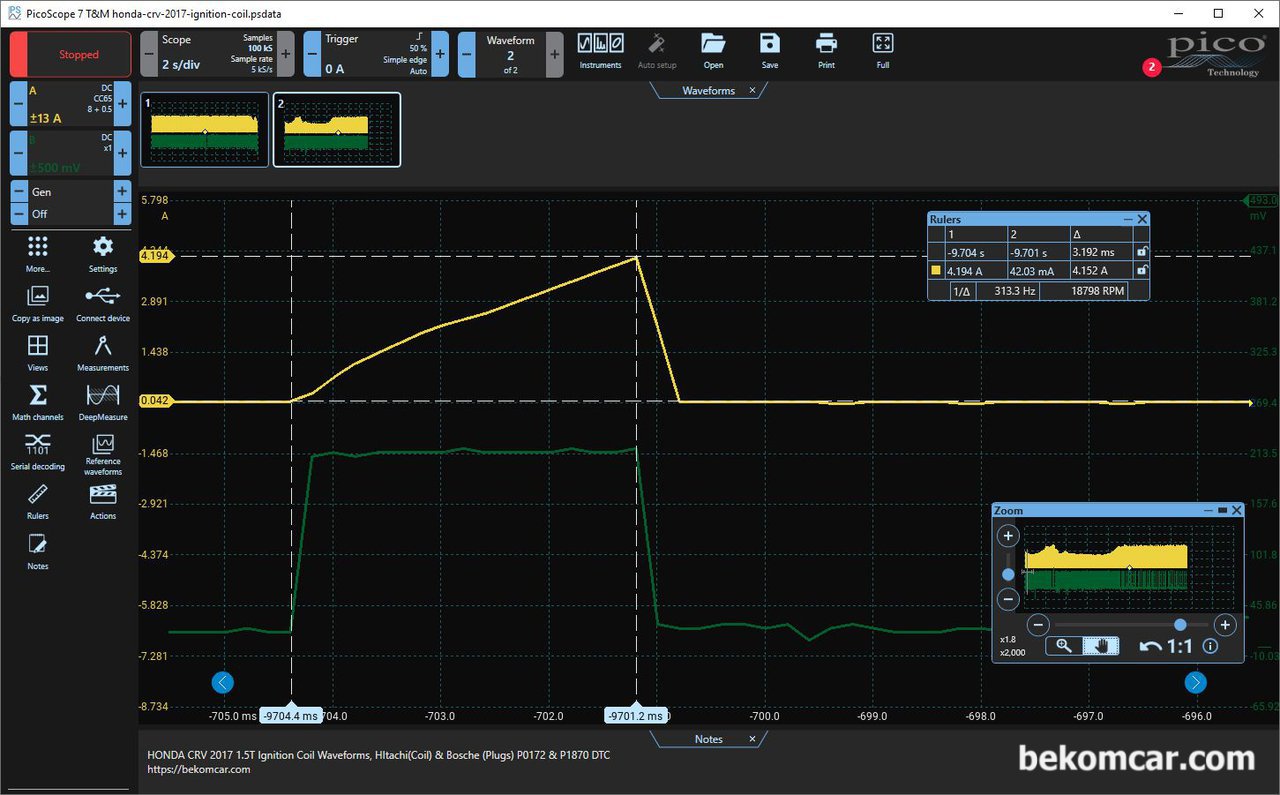
Task: Close the Waveforms tab with its x
Action: 752,90
